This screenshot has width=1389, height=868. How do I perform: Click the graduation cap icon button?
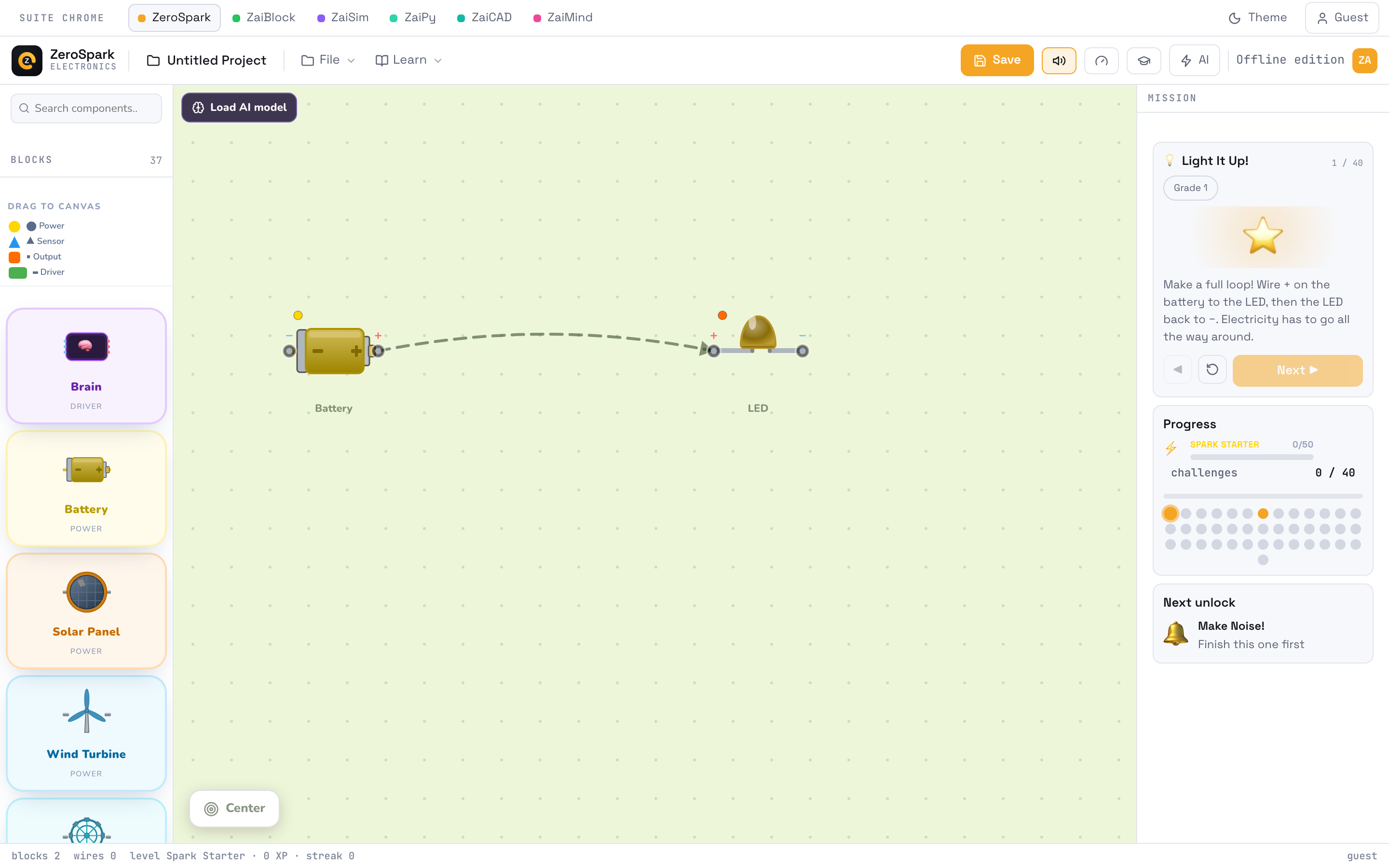1144,60
